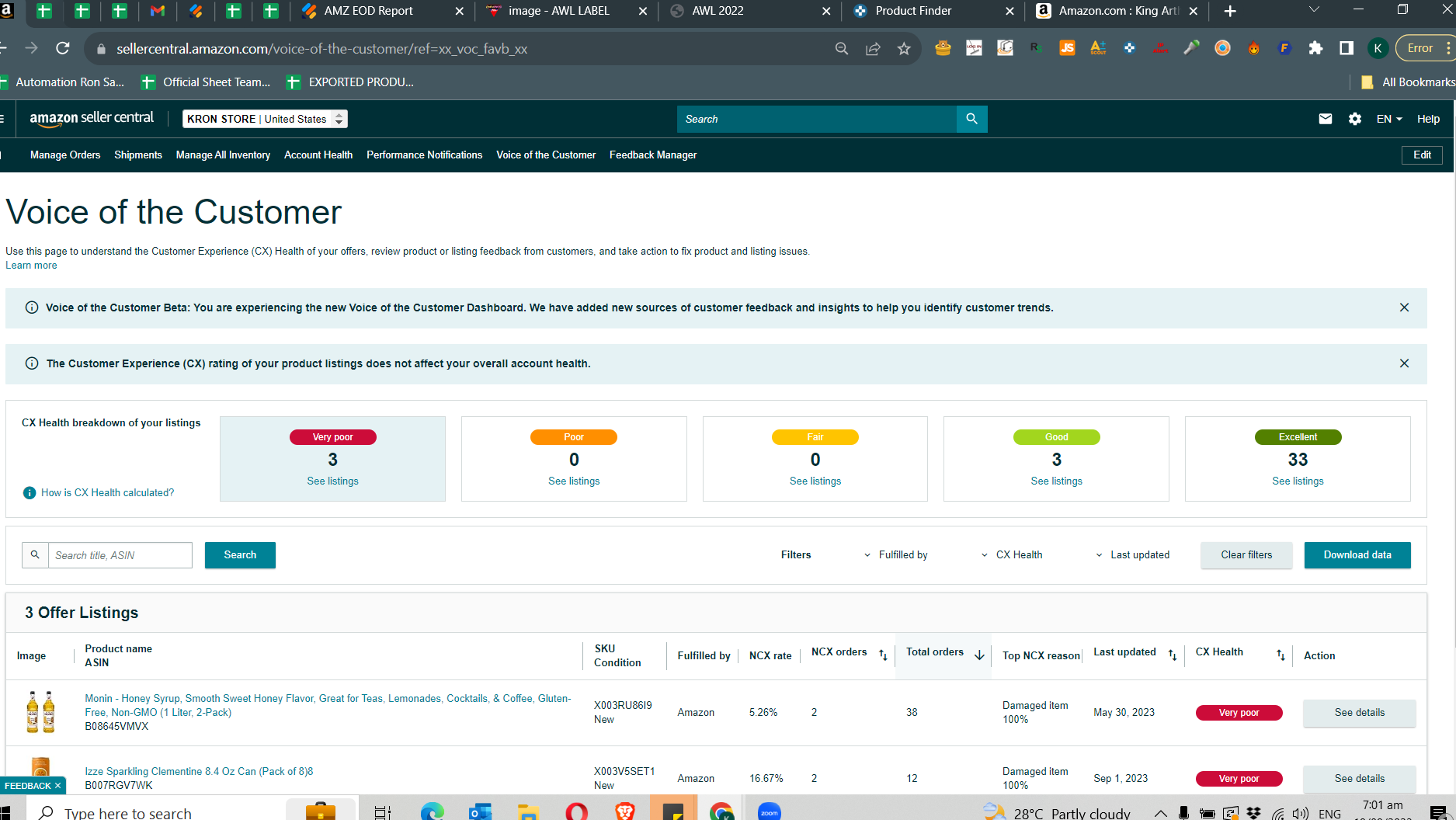Open File Explorer from the taskbar

528,811
